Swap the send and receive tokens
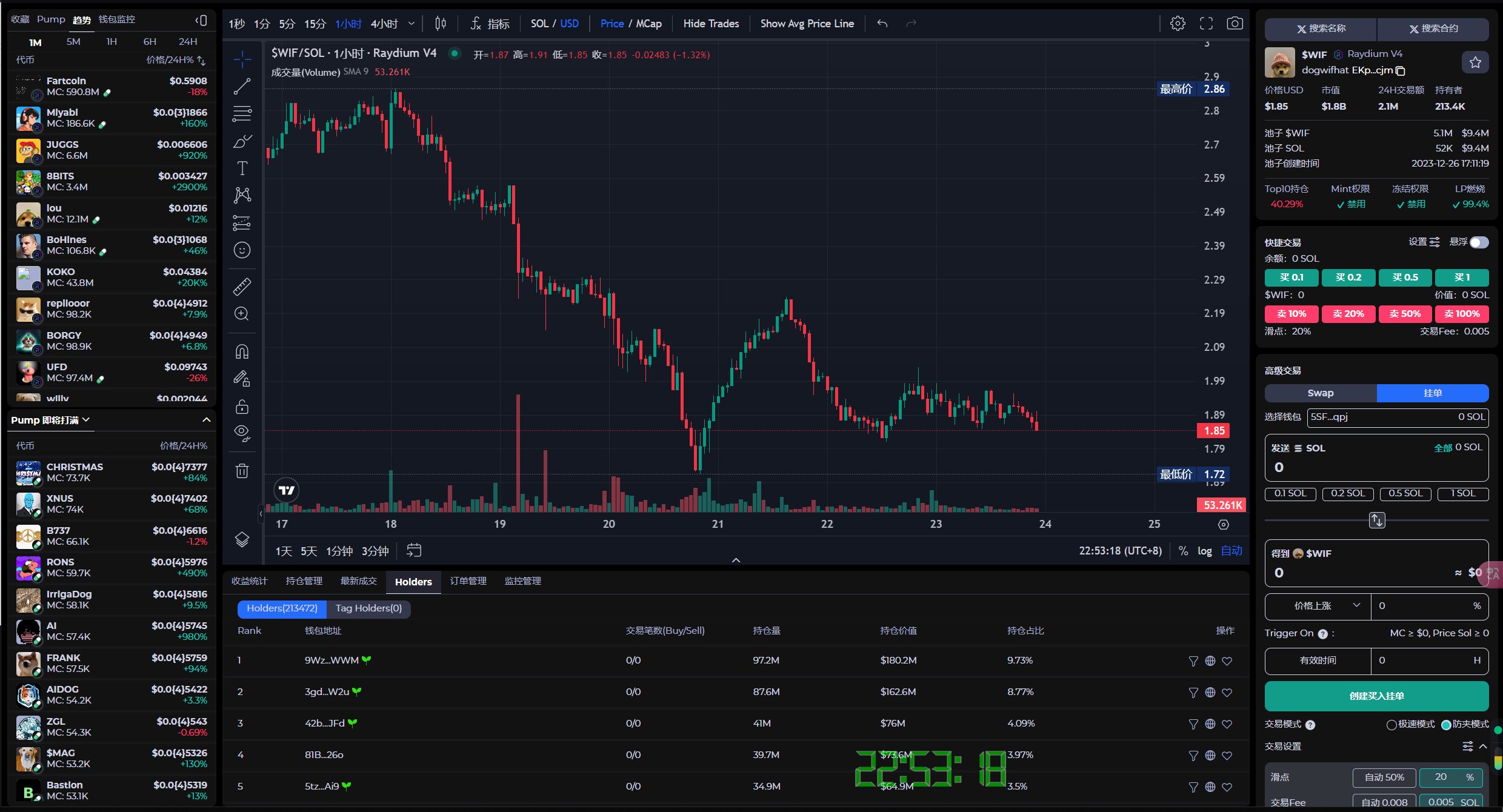 pos(1376,520)
